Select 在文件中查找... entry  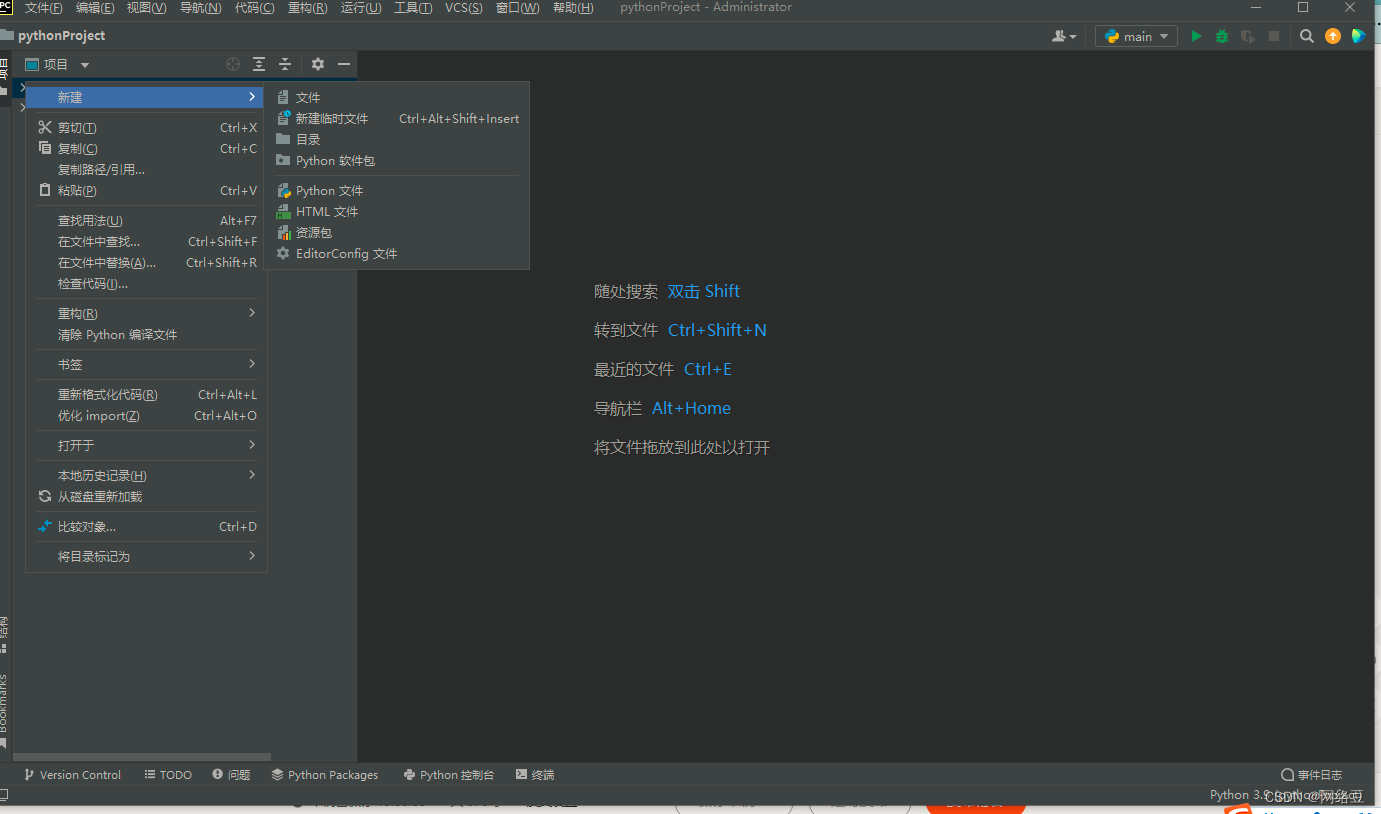click(x=146, y=241)
